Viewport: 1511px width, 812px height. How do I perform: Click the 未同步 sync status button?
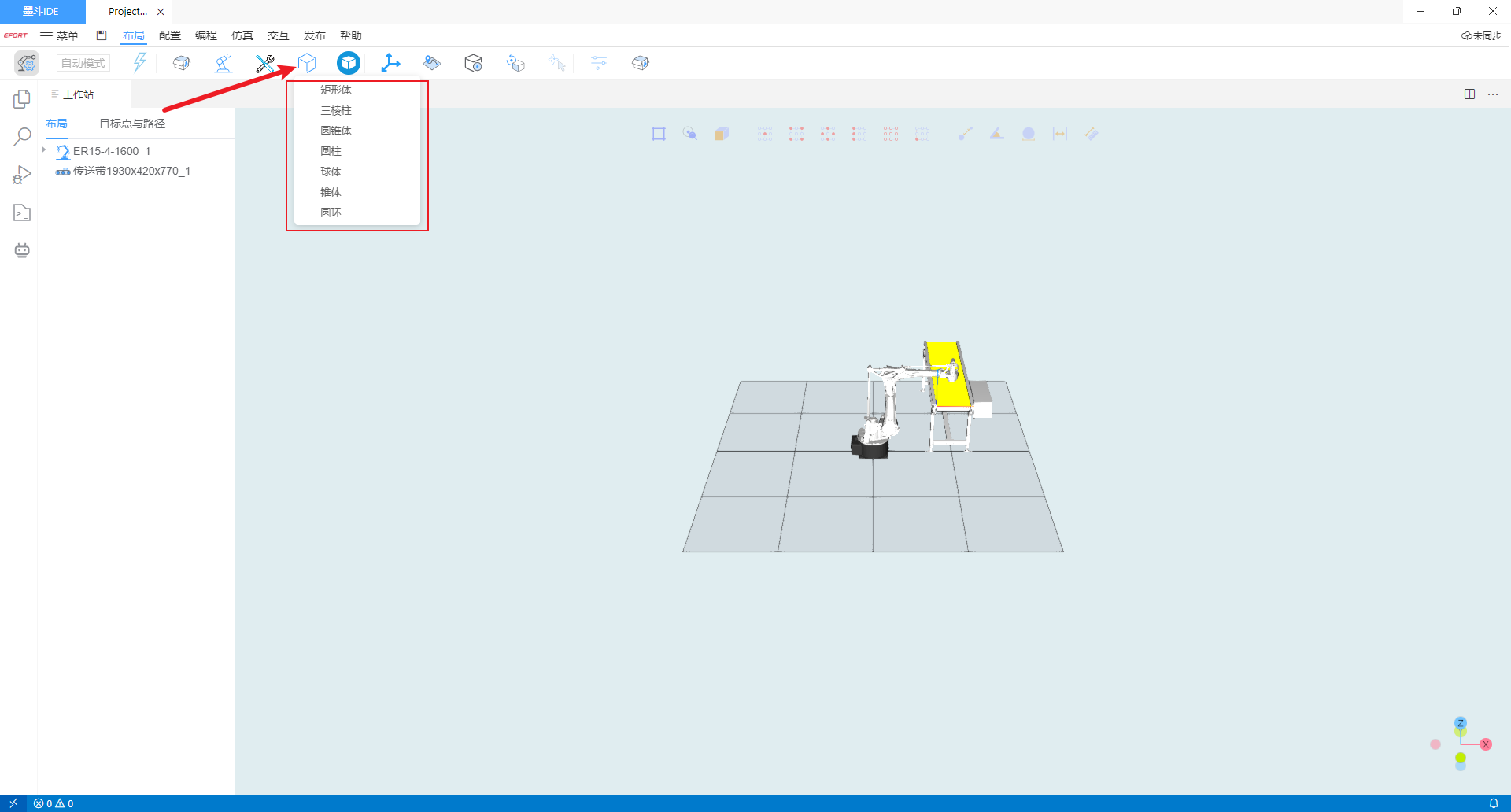pyautogui.click(x=1481, y=35)
